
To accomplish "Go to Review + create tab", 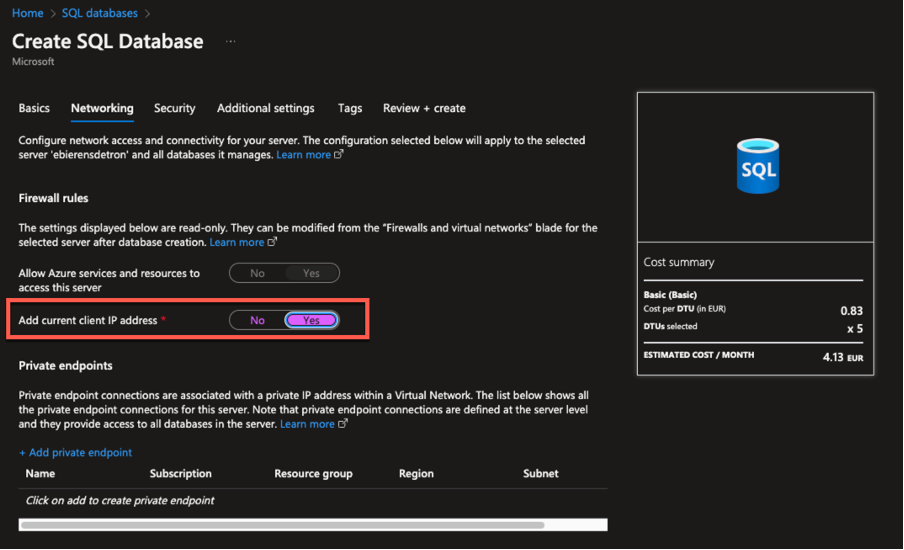I will 424,108.
